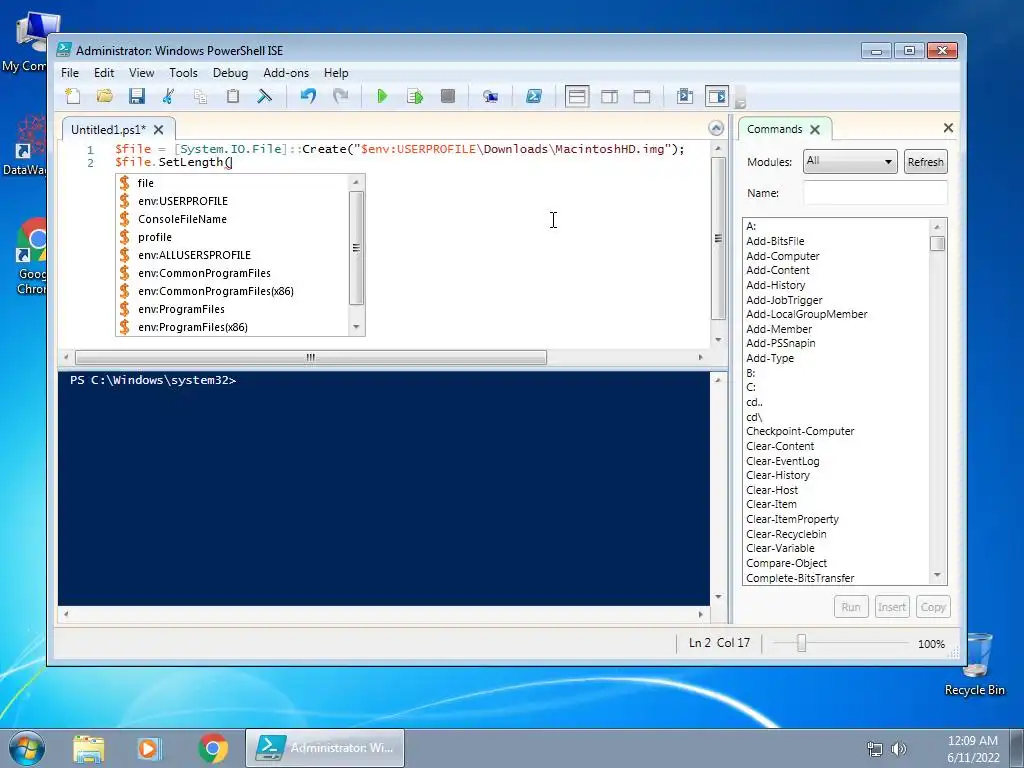The image size is (1024, 768).
Task: Open the Help menu
Action: tap(336, 72)
